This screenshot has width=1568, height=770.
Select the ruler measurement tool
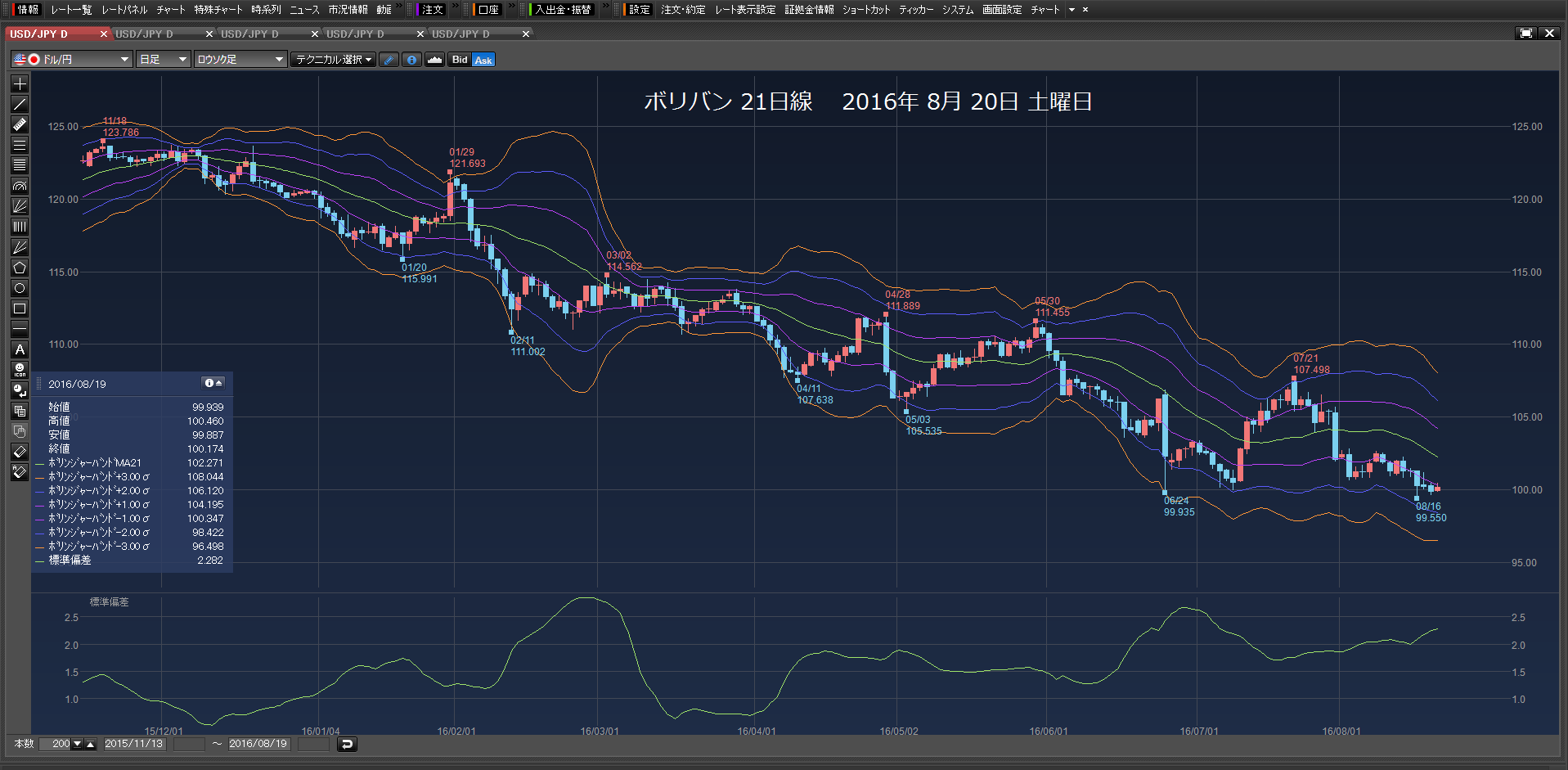tap(20, 124)
